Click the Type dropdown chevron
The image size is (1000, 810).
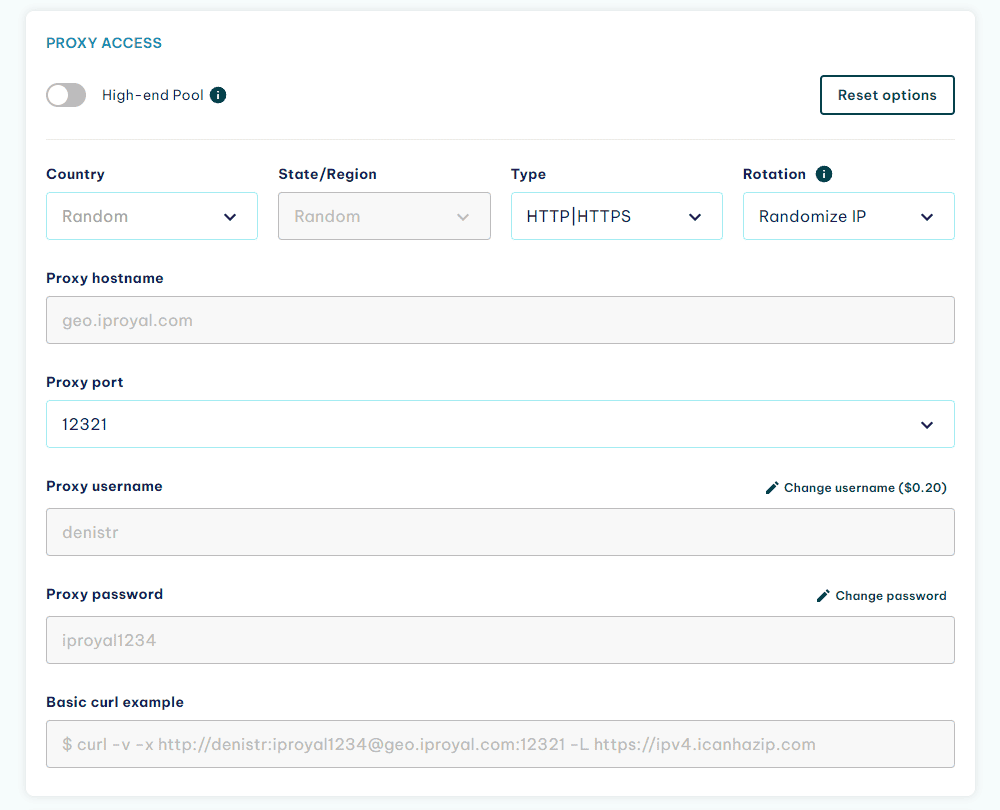[695, 216]
